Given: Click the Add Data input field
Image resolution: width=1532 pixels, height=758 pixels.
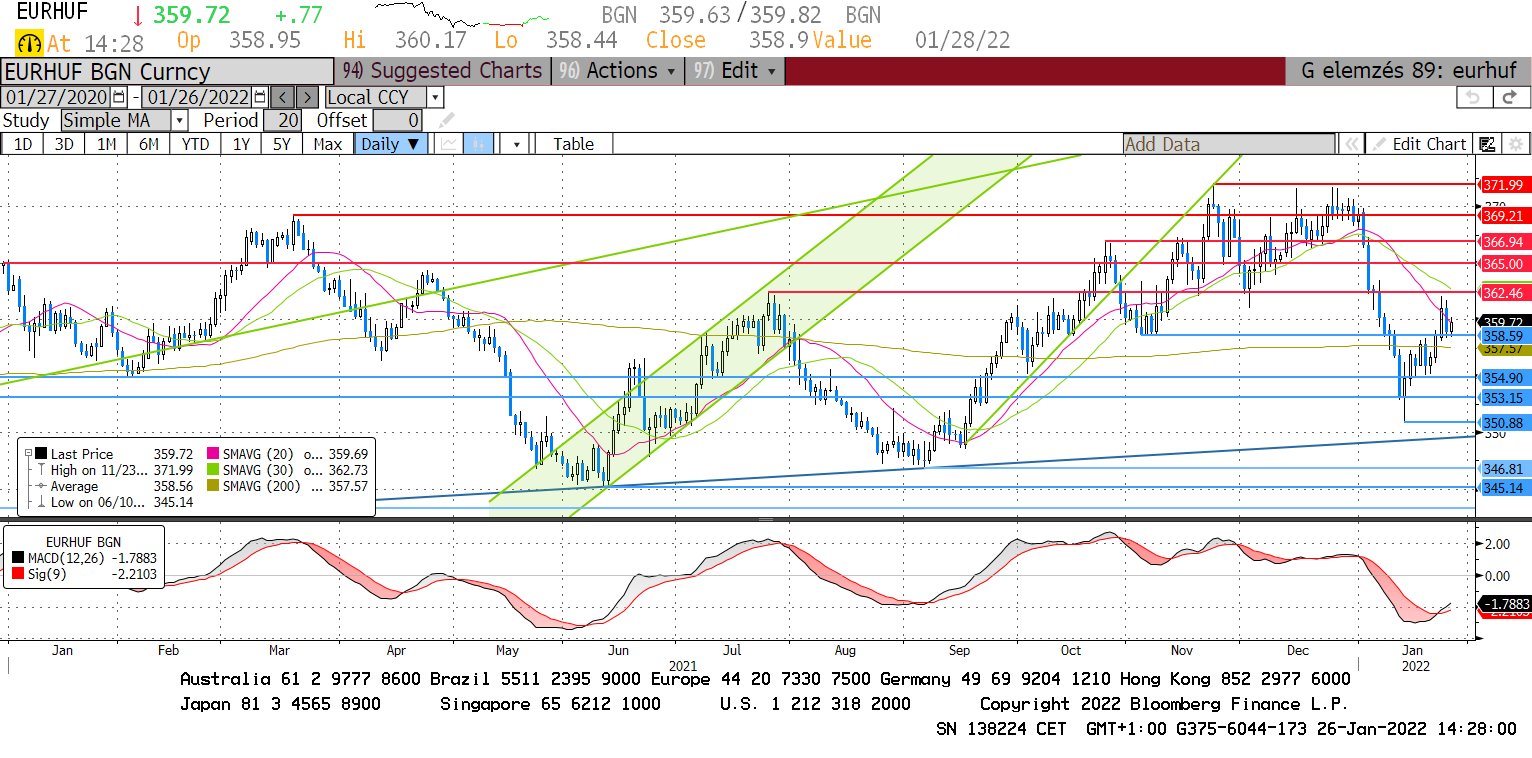Looking at the screenshot, I should coord(1229,144).
